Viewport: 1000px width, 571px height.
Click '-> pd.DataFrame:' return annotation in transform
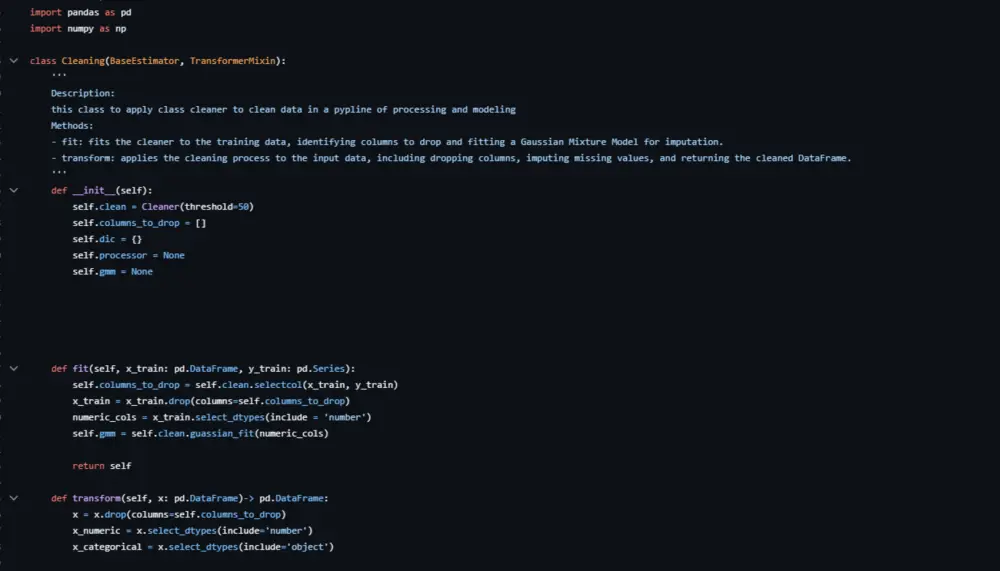coord(286,498)
